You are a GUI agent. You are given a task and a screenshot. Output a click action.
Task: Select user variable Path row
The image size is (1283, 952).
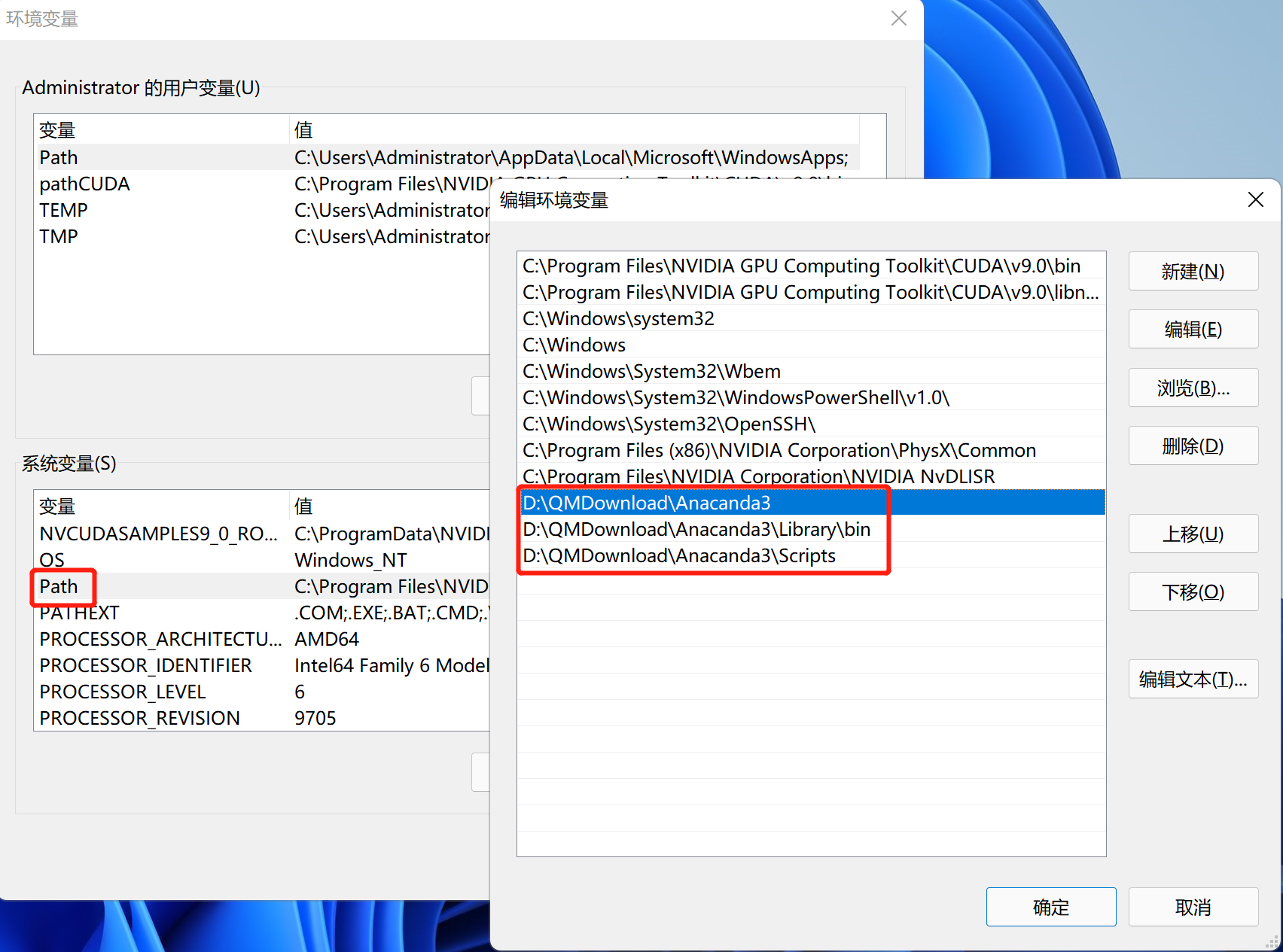coord(446,157)
